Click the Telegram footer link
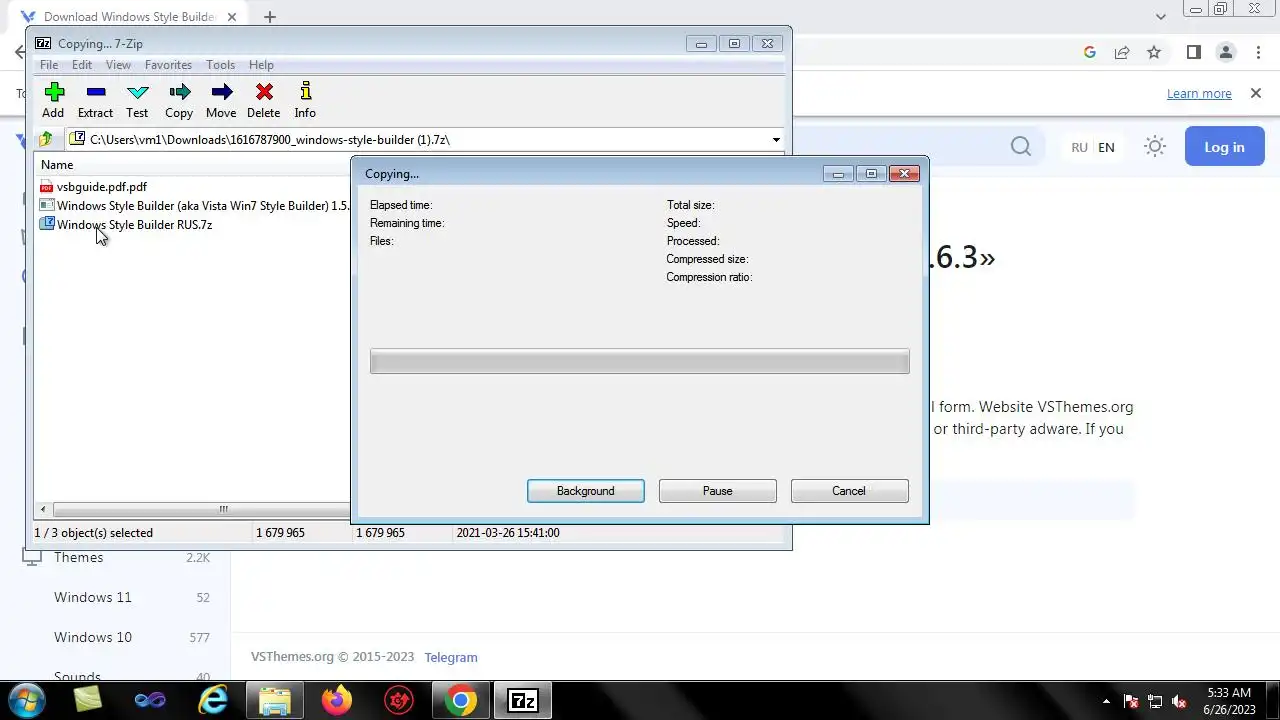 [x=451, y=657]
